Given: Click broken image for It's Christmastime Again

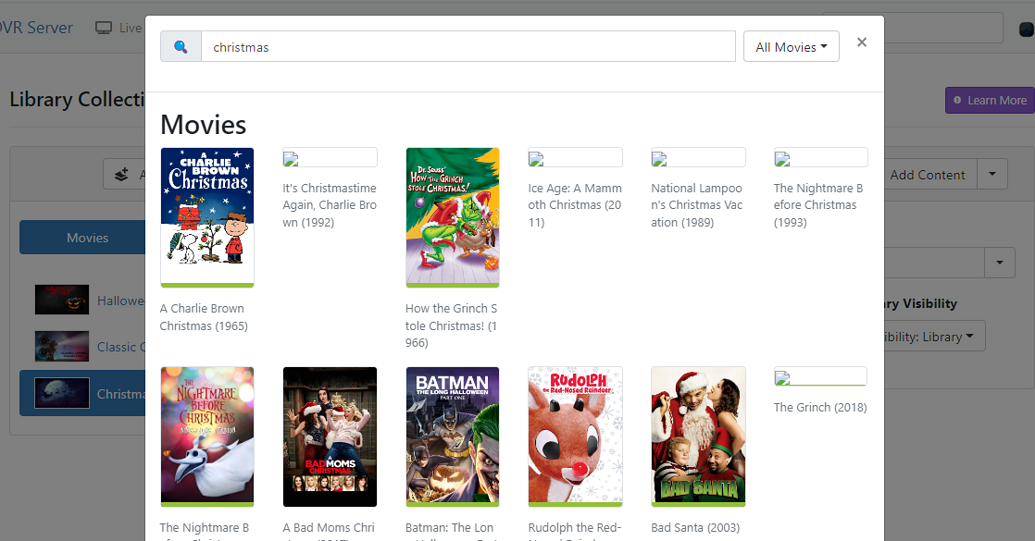Looking at the screenshot, I should 329,158.
